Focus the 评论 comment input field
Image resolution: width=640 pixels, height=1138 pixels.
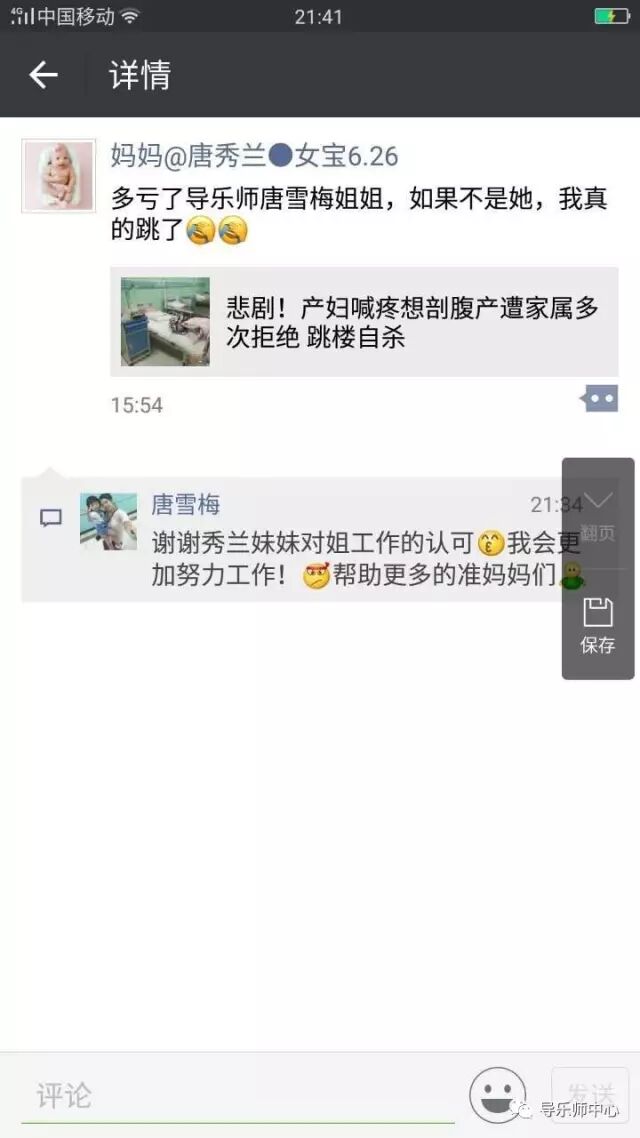(x=238, y=1095)
